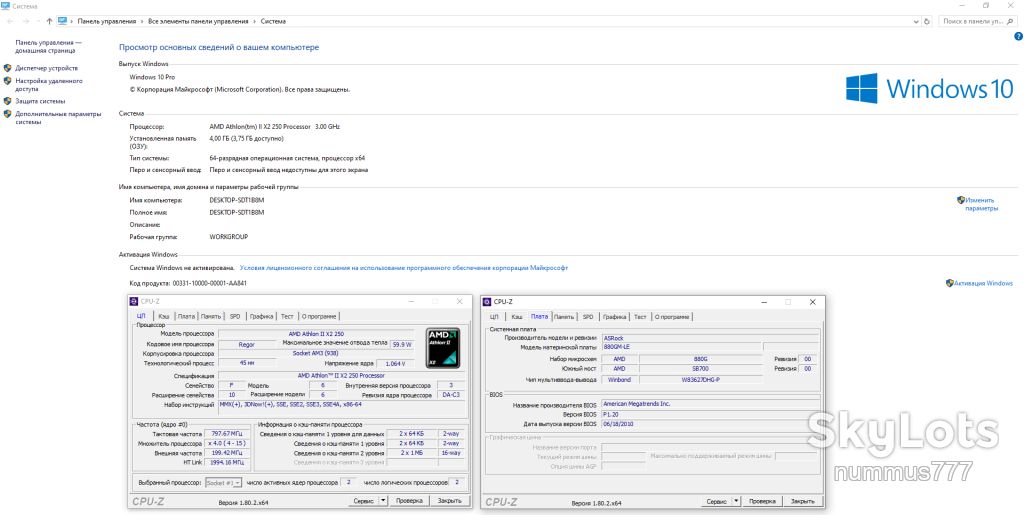Open Настройка удаленного доступа link

click(x=49, y=85)
